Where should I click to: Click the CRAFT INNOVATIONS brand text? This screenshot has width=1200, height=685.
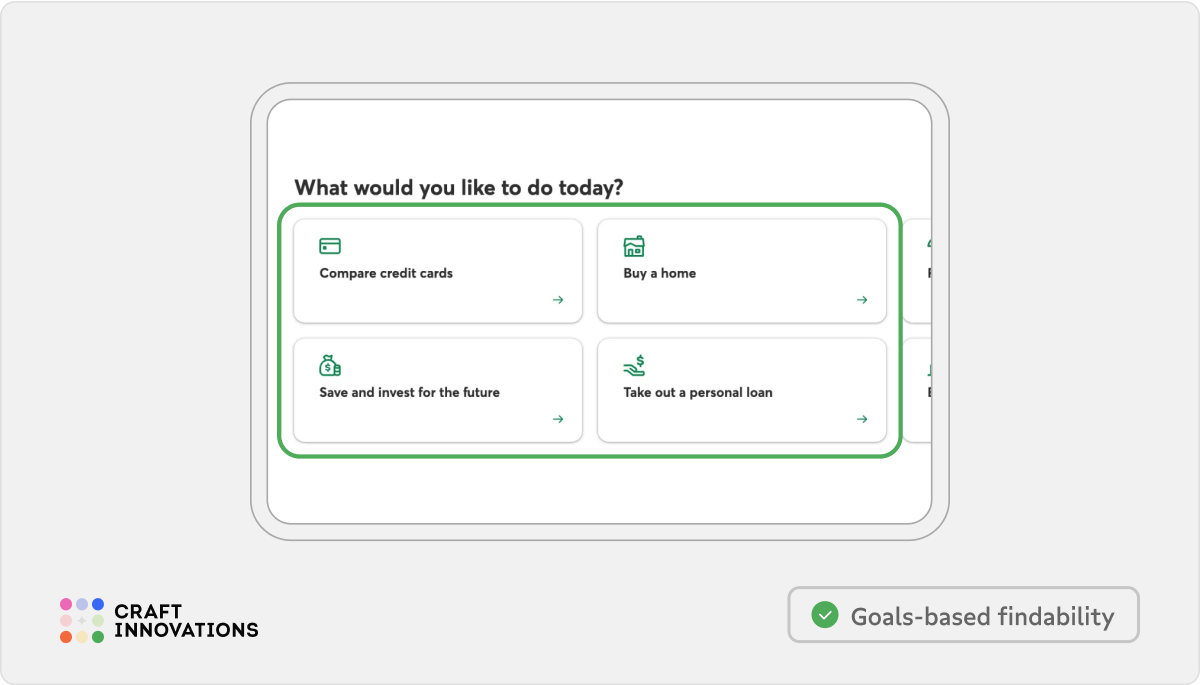[186, 621]
